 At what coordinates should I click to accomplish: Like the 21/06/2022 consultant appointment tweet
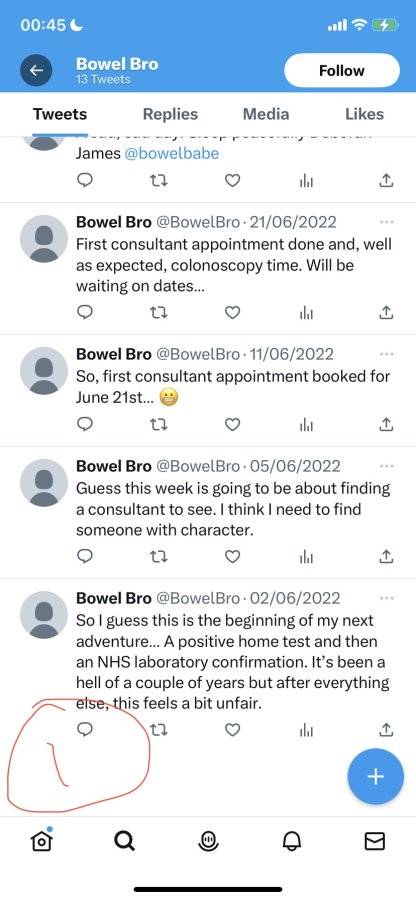click(232, 312)
